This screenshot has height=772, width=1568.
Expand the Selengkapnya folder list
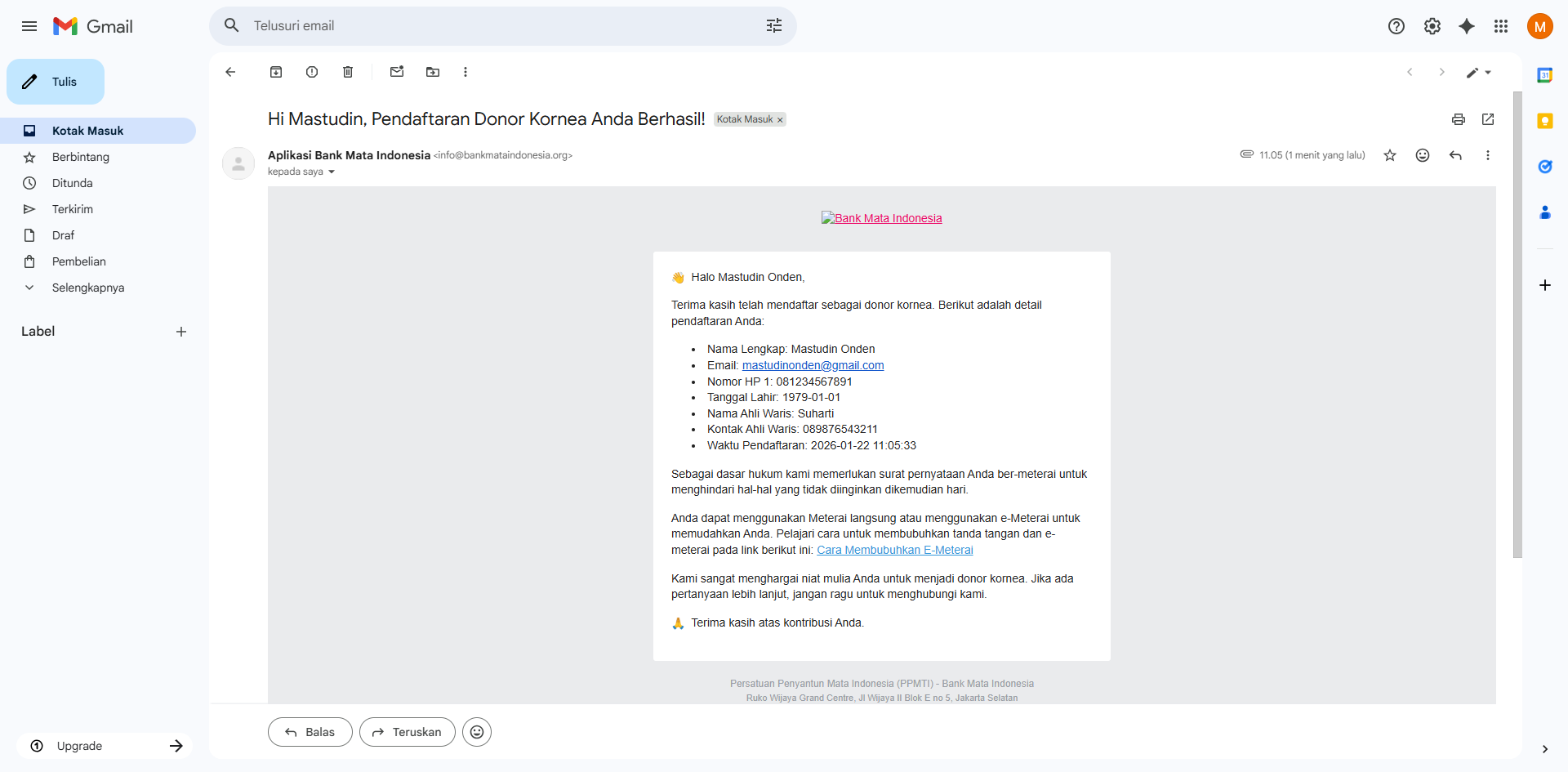pyautogui.click(x=87, y=288)
